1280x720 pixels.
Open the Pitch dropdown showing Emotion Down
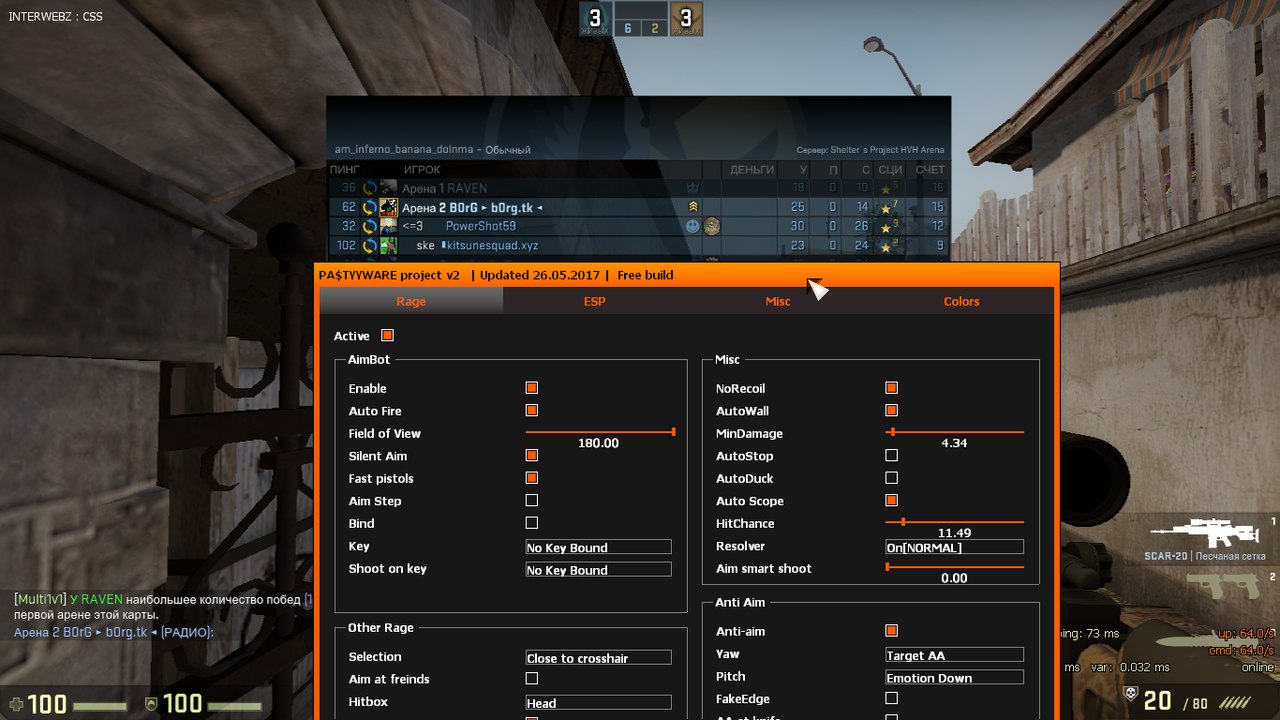pos(953,677)
